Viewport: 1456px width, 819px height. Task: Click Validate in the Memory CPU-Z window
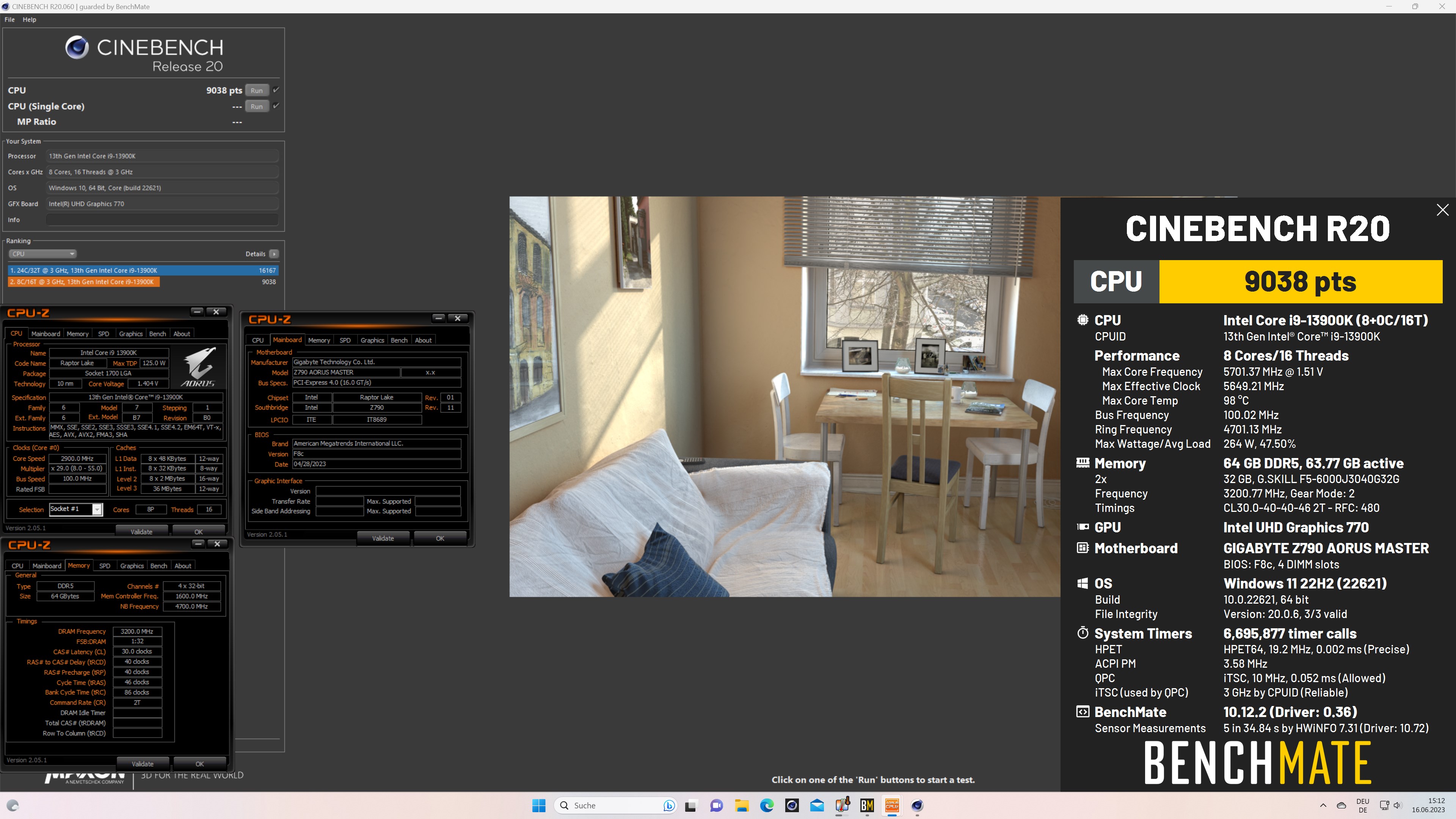[143, 764]
